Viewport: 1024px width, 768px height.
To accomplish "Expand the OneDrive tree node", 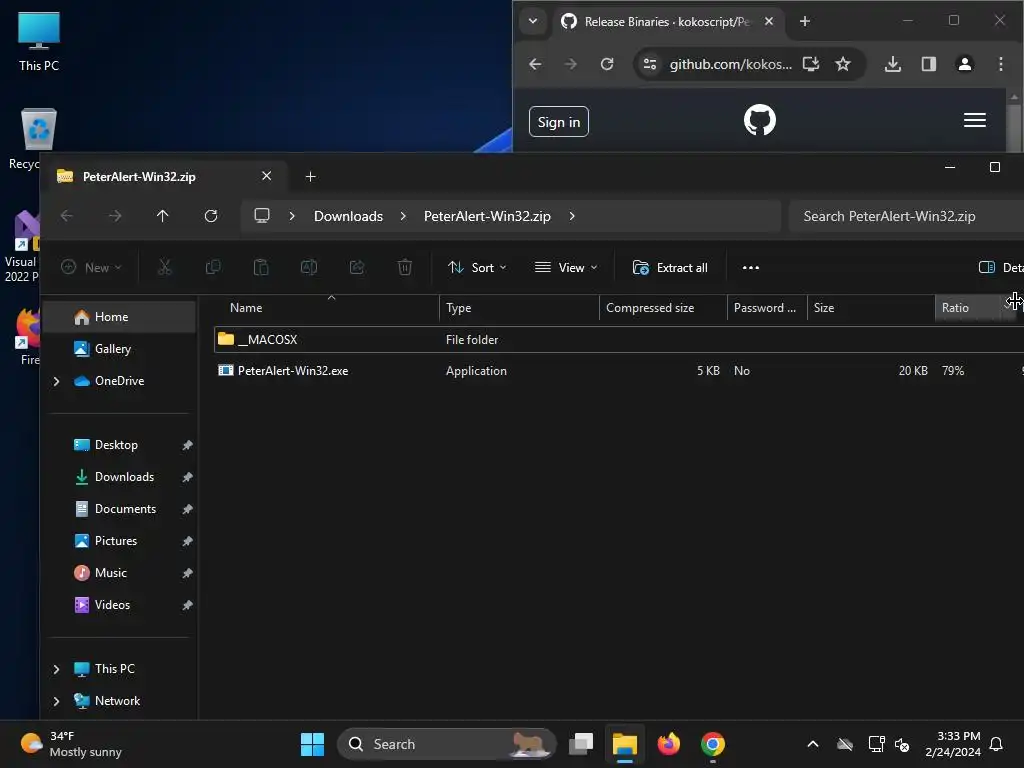I will [56, 381].
